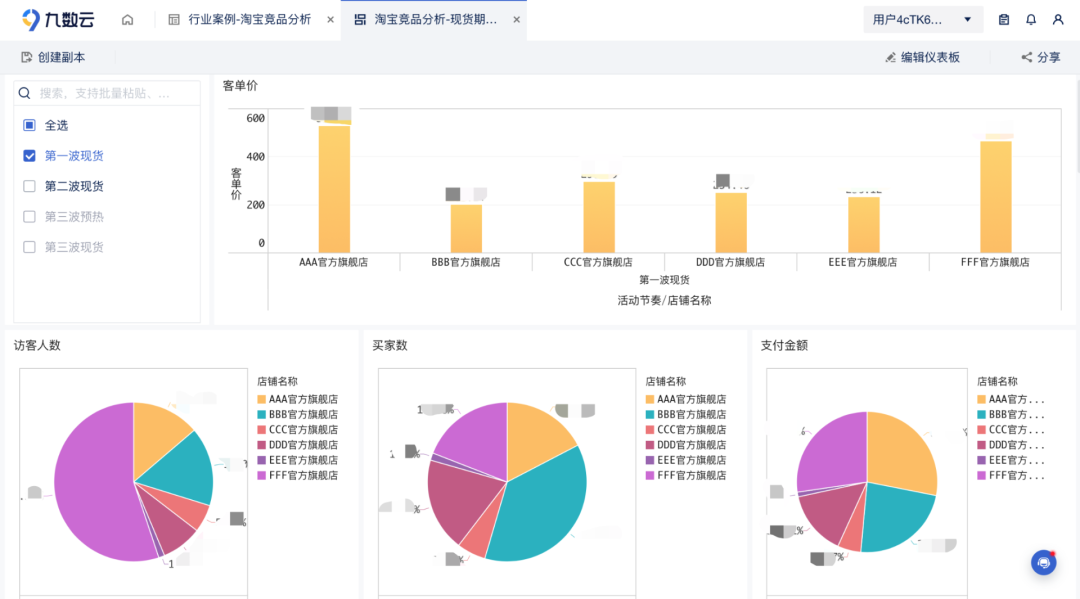The image size is (1080, 599).
Task: Switch to the 行业案例-淘宝竞品分析 tab
Action: tap(250, 18)
